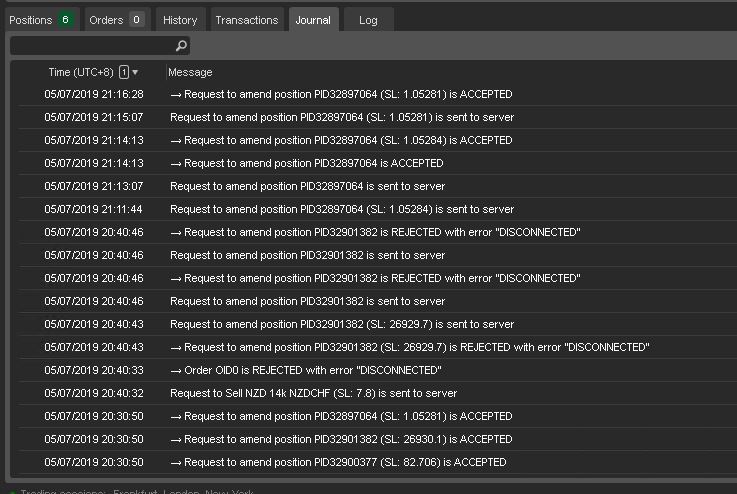Switch to the Transactions tab

[x=247, y=20]
